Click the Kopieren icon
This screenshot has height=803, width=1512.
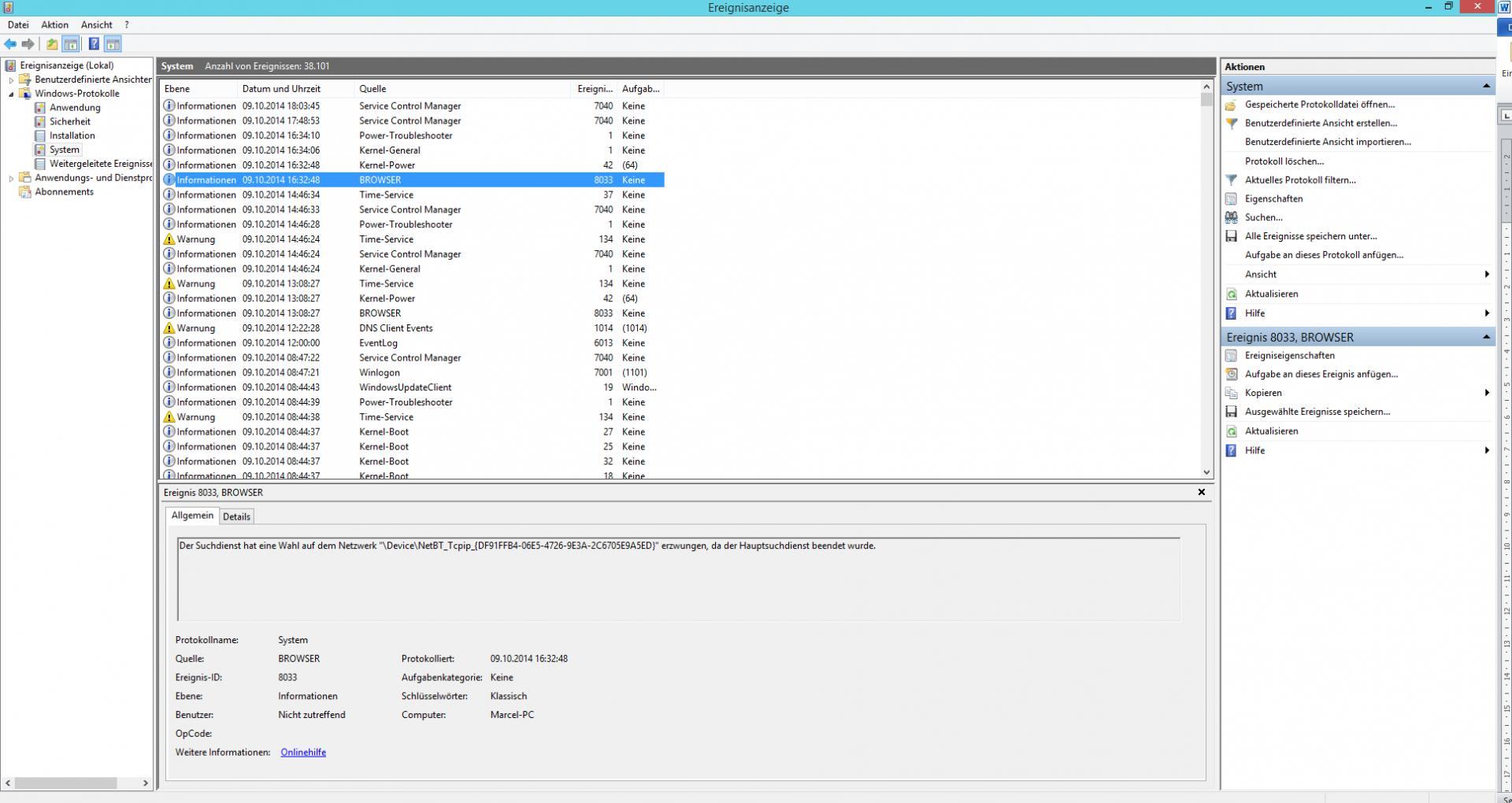pos(1232,393)
